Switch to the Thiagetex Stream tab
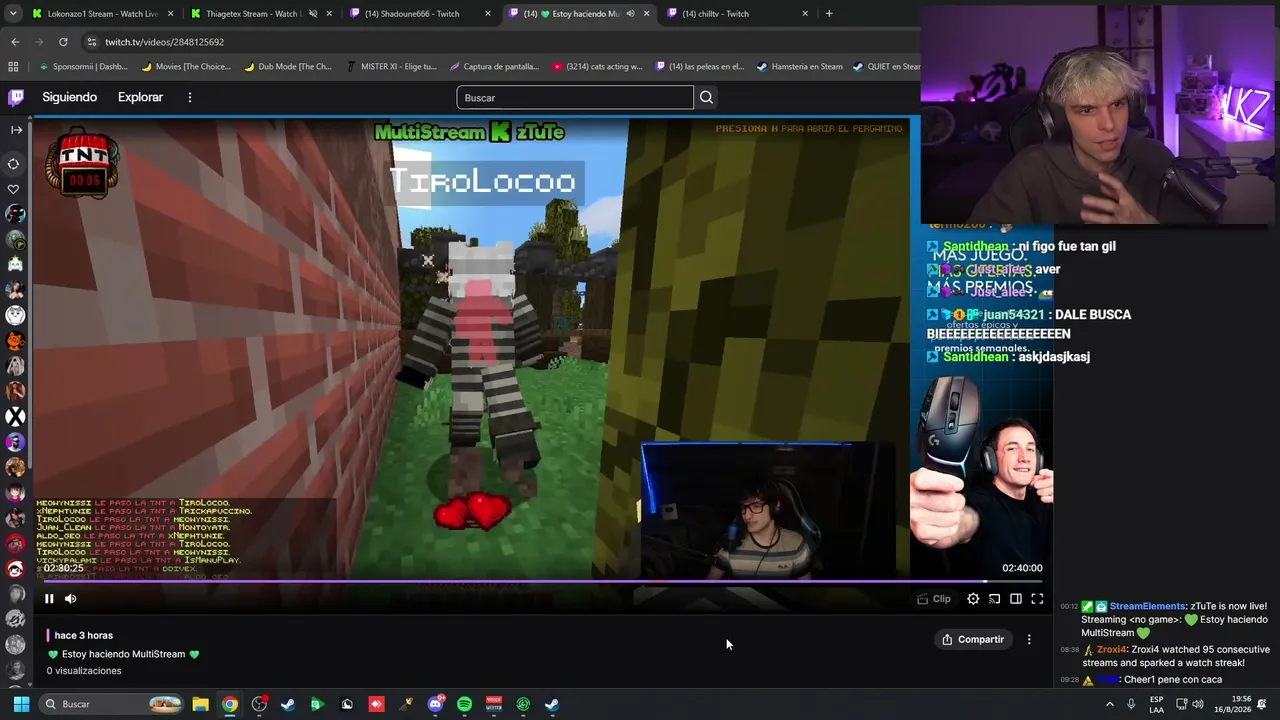The width and height of the screenshot is (1280, 720). tap(254, 14)
